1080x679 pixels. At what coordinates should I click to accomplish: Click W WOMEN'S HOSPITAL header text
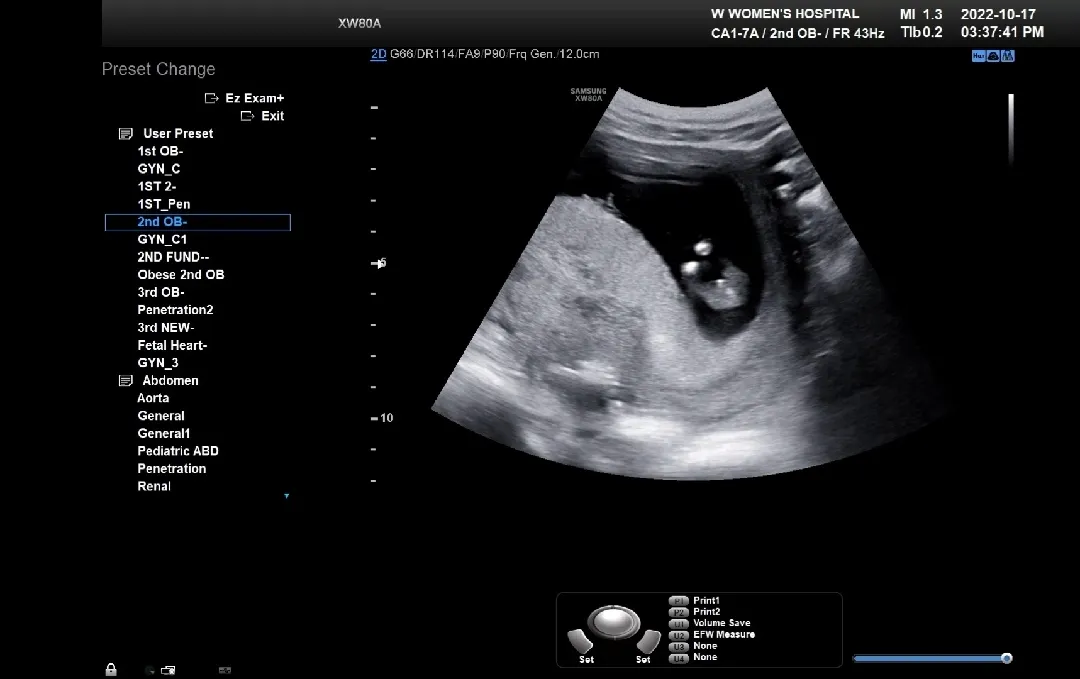[x=785, y=14]
